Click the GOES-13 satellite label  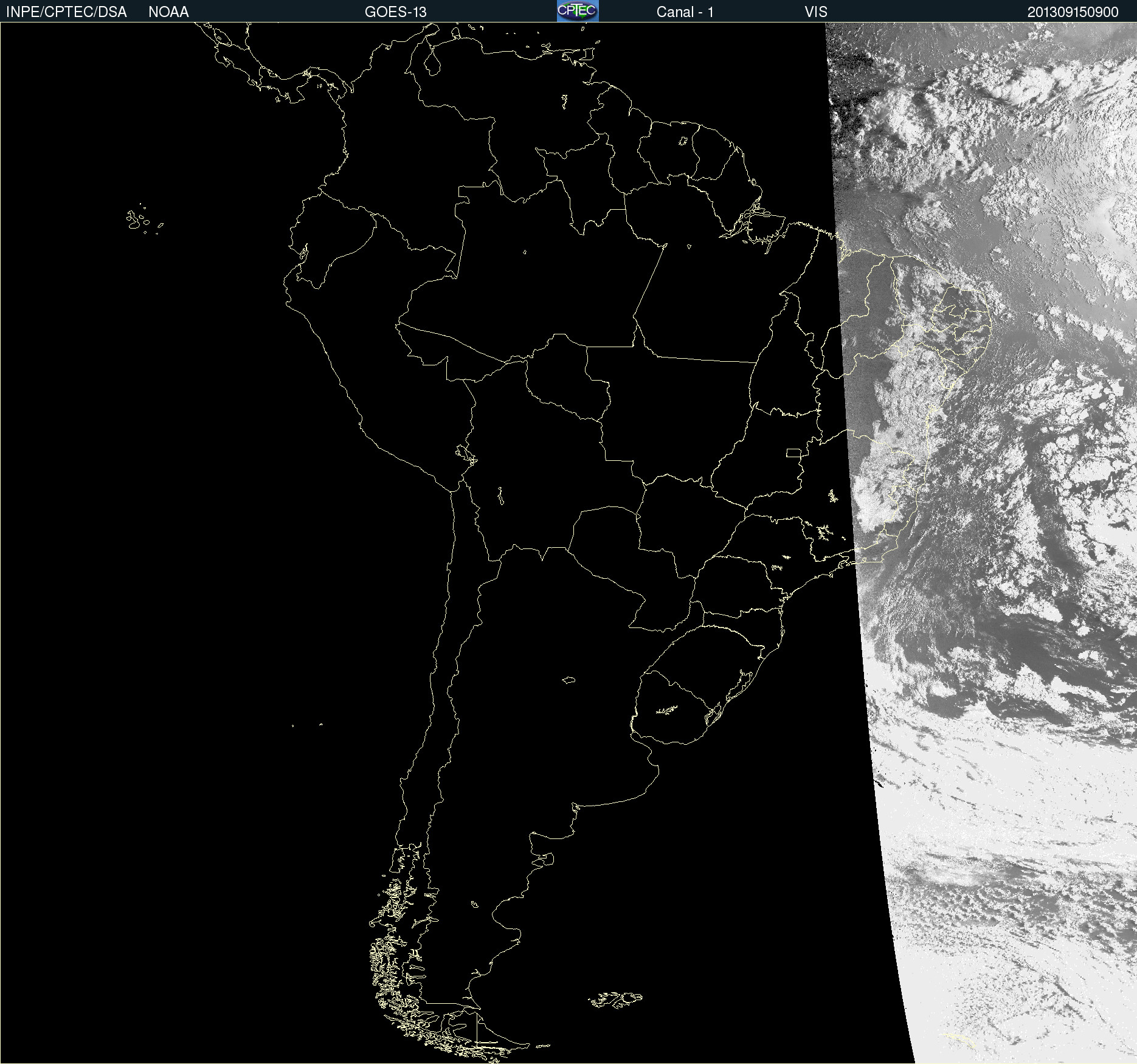(x=396, y=12)
